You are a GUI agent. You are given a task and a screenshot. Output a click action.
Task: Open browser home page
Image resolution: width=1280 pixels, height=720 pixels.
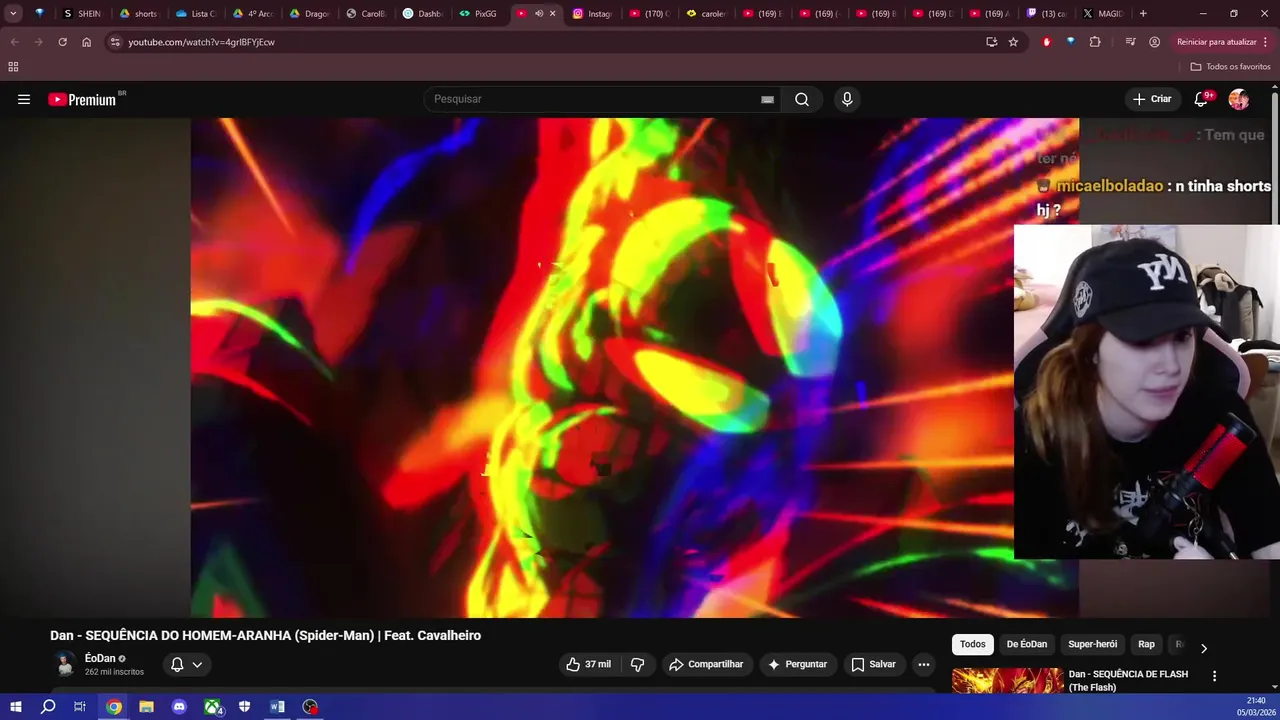tap(86, 42)
